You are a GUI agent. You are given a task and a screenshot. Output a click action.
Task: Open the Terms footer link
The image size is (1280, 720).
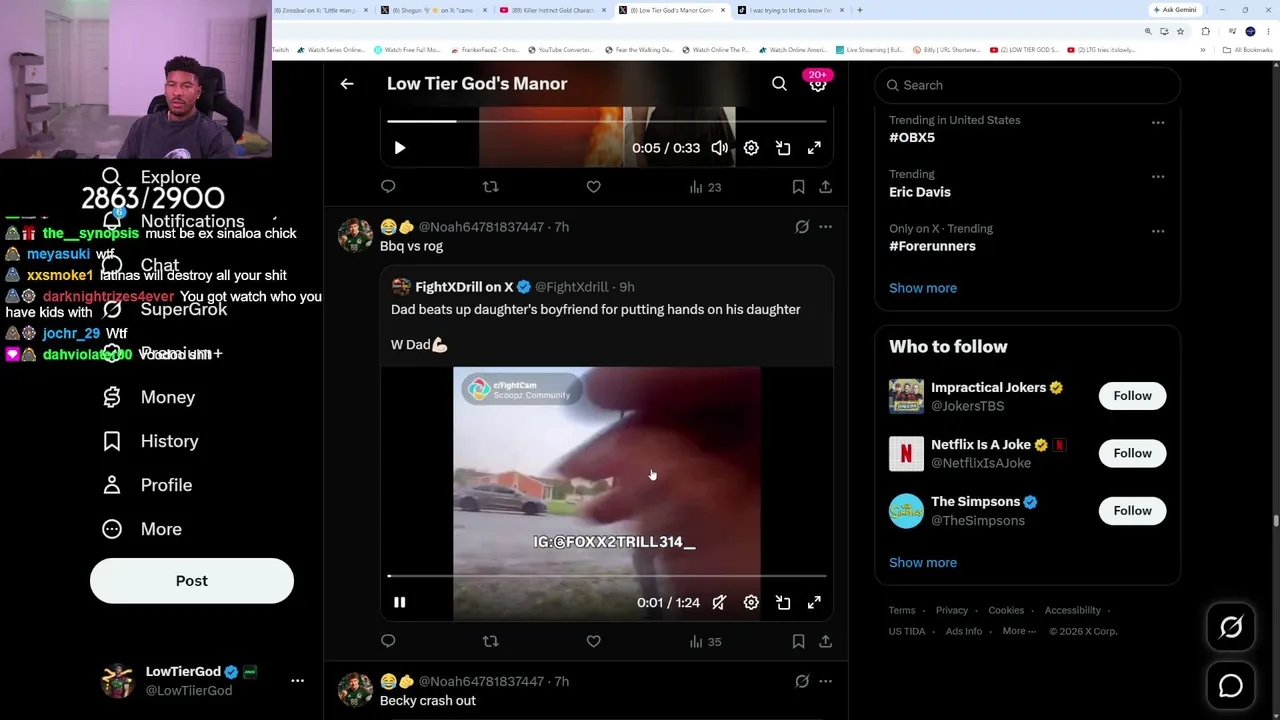(902, 610)
